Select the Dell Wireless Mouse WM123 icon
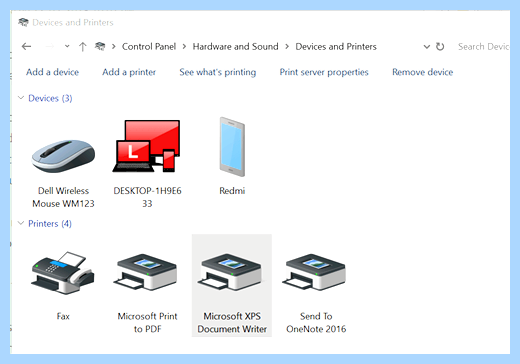 [63, 156]
